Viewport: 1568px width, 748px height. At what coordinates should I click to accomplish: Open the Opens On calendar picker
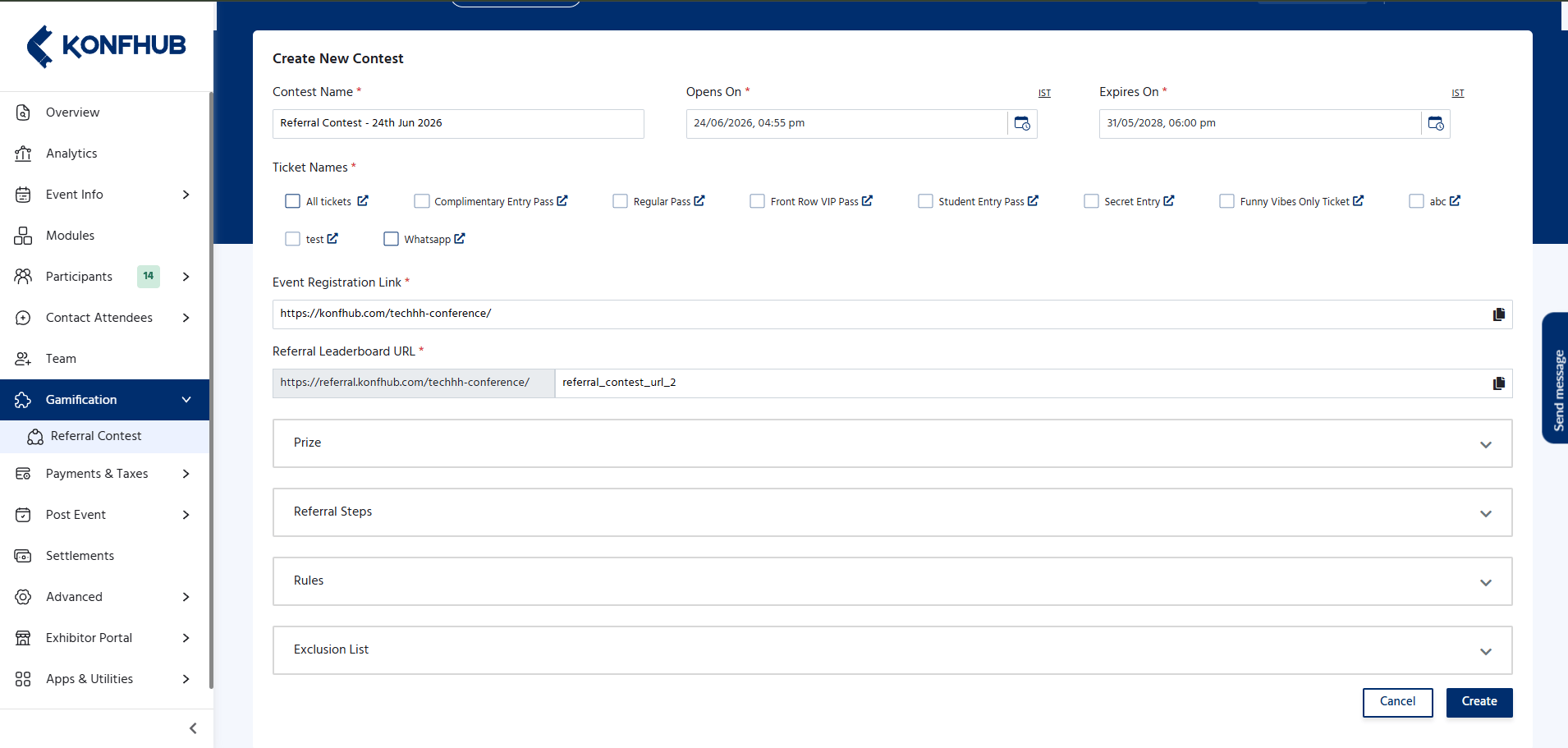[x=1022, y=123]
